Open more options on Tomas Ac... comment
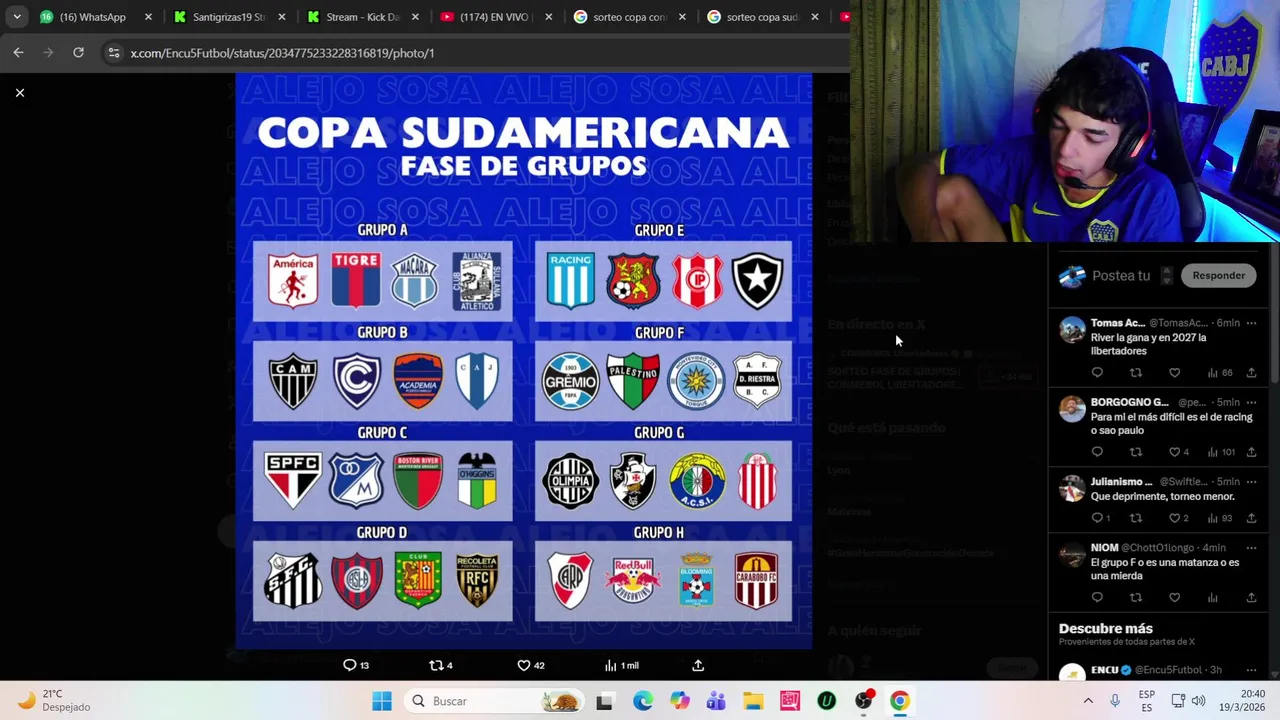 [x=1251, y=323]
